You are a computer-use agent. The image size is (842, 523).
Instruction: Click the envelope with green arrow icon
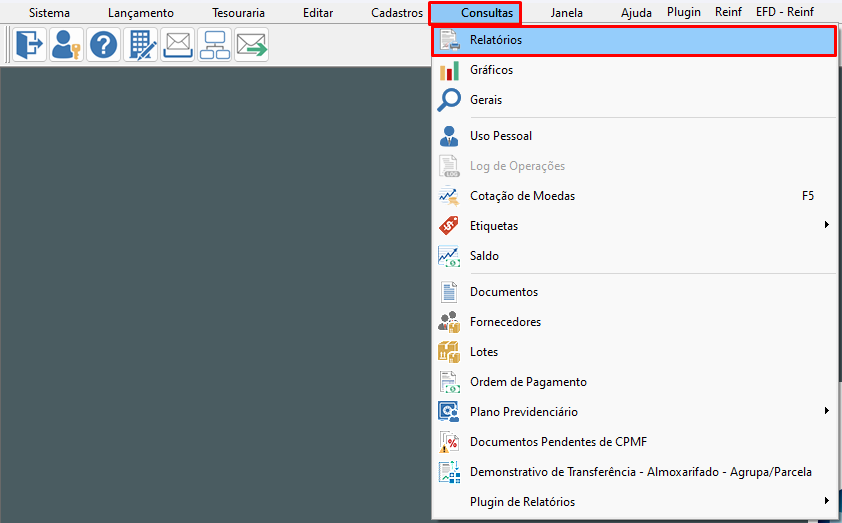coord(251,45)
